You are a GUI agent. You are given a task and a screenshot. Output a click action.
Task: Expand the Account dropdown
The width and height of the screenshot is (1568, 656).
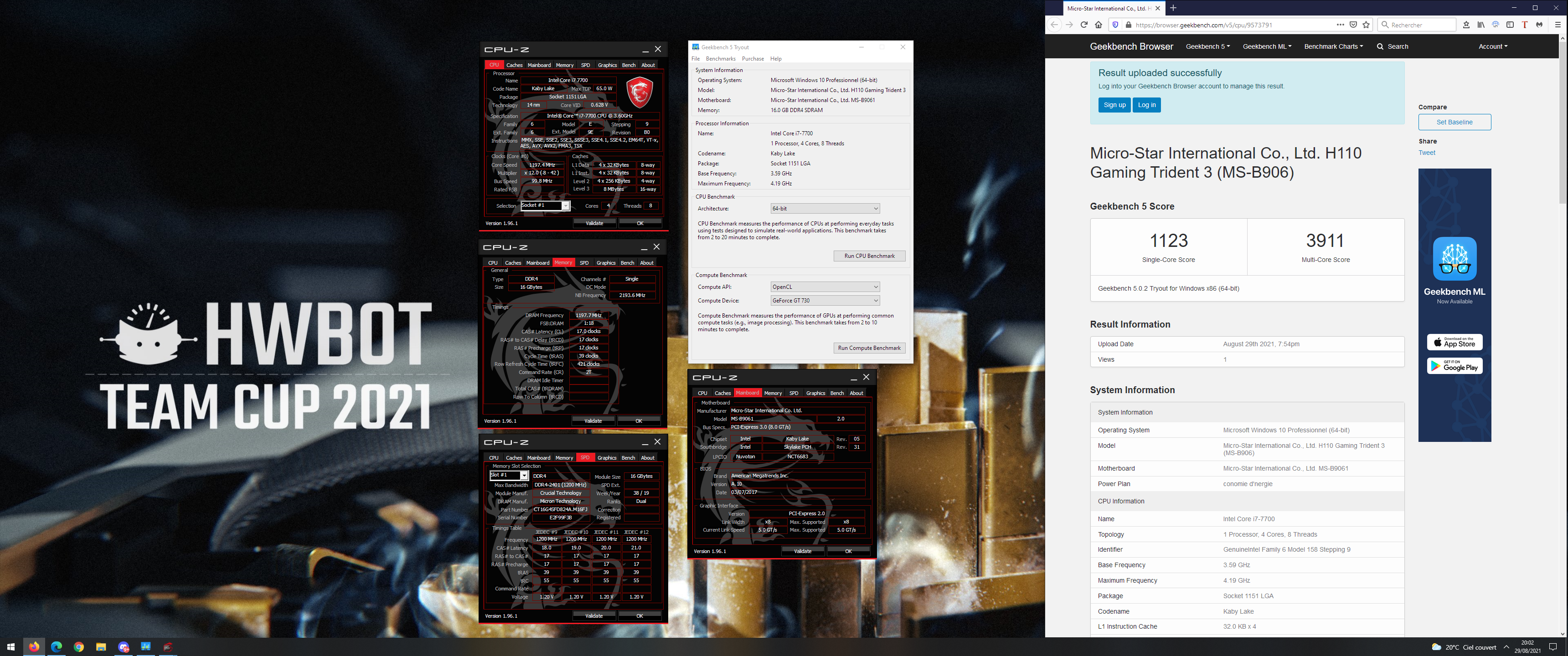point(1492,46)
